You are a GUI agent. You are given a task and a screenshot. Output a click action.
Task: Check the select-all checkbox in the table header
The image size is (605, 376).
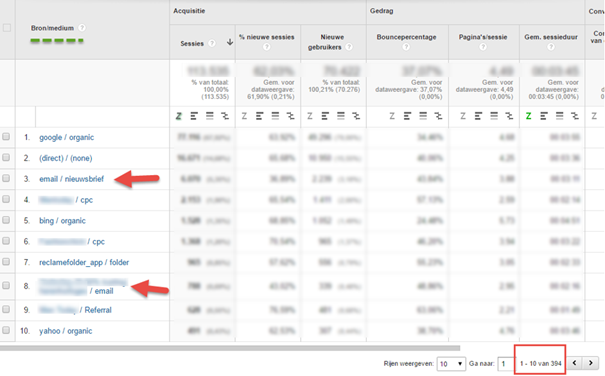tap(7, 28)
